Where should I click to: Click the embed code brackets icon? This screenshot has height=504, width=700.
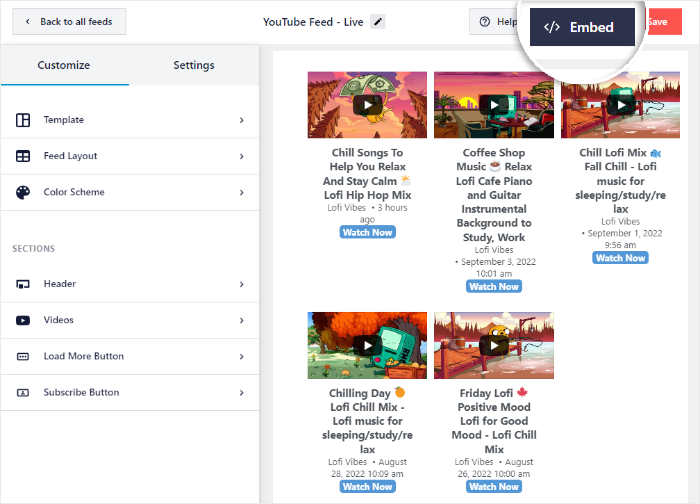[x=552, y=27]
